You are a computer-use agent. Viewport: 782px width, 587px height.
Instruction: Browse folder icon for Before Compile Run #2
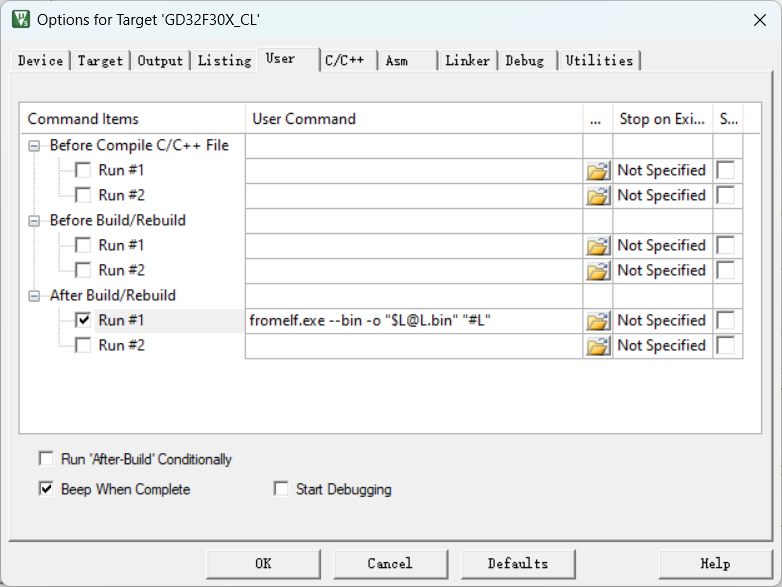pos(598,196)
